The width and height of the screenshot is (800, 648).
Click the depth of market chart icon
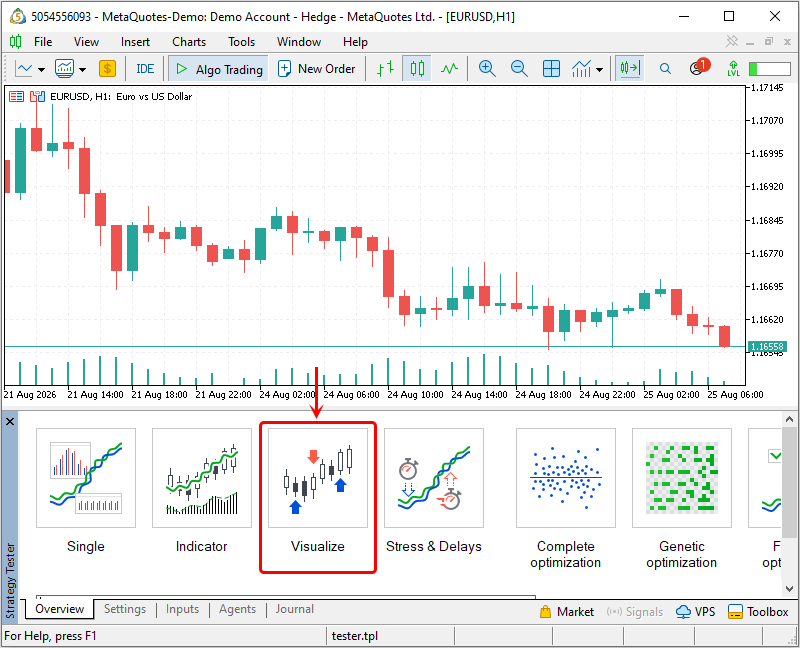point(37,96)
